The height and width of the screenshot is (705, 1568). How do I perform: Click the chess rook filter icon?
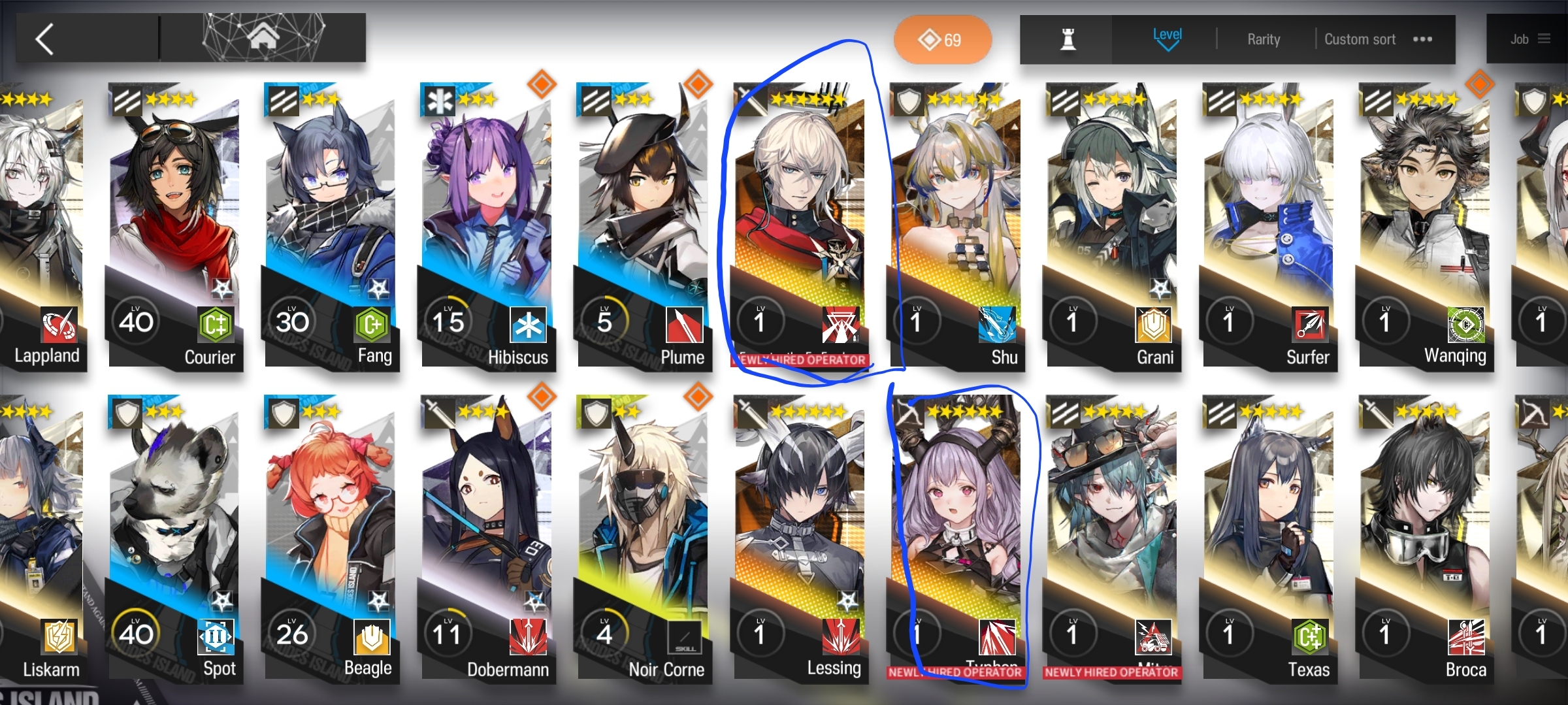(x=1068, y=39)
